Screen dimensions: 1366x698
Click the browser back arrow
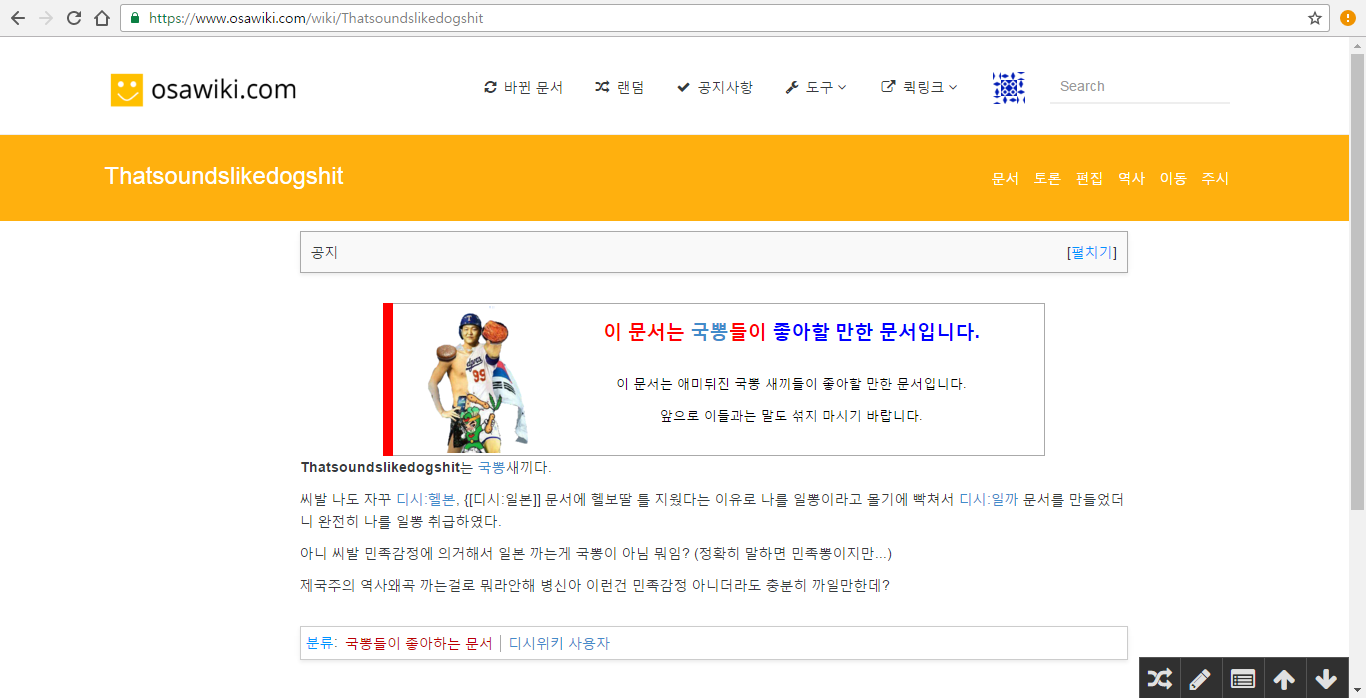tap(18, 18)
